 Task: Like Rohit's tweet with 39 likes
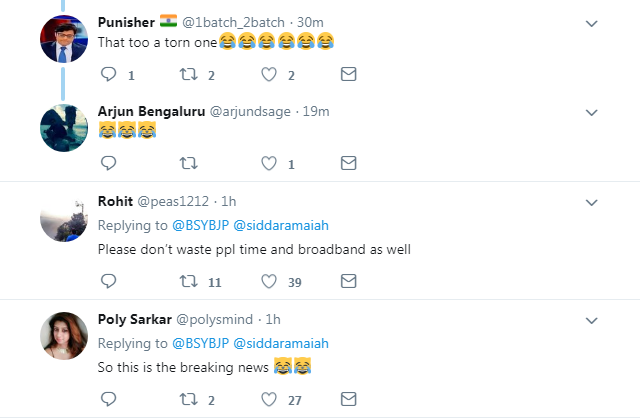coord(267,282)
